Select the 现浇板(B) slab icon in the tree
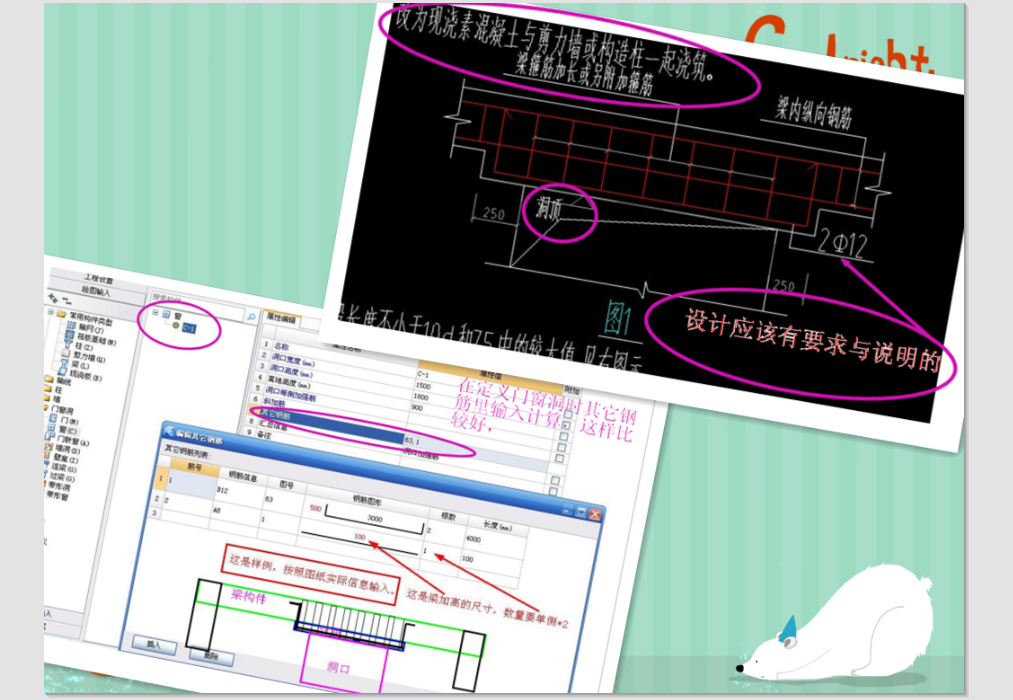The height and width of the screenshot is (700, 1013). coord(63,371)
